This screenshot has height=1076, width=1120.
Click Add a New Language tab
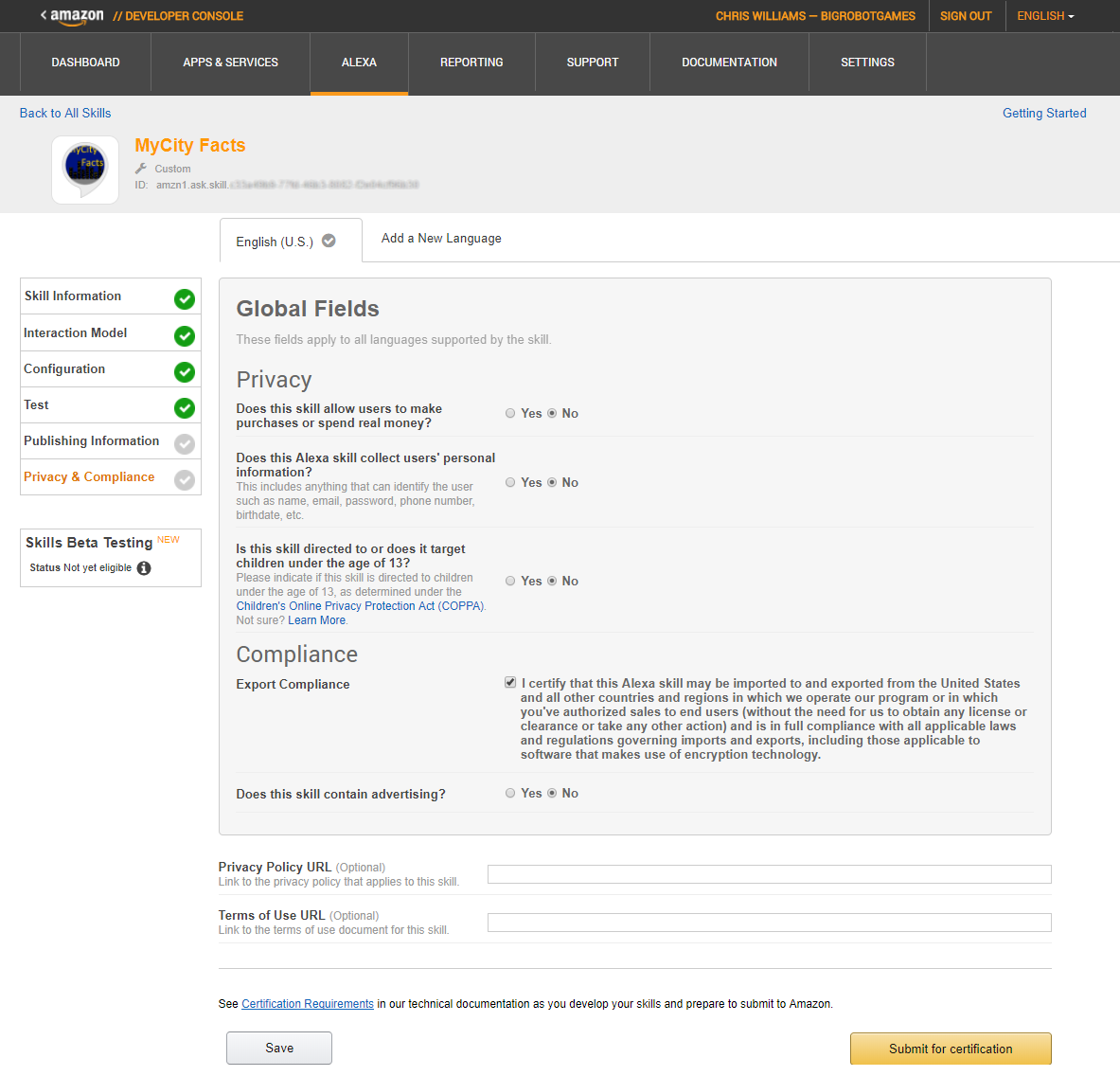(441, 239)
